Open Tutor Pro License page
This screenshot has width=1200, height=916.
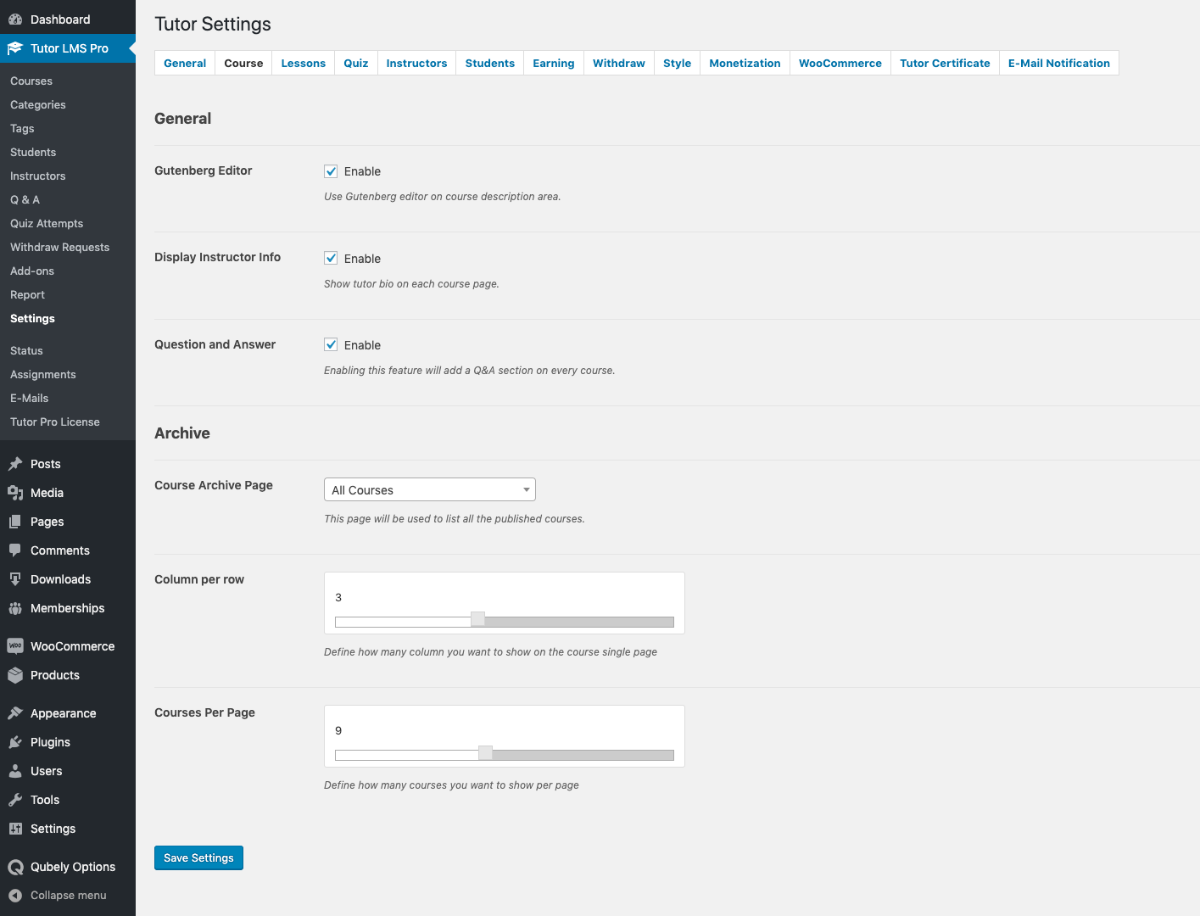click(x=55, y=422)
